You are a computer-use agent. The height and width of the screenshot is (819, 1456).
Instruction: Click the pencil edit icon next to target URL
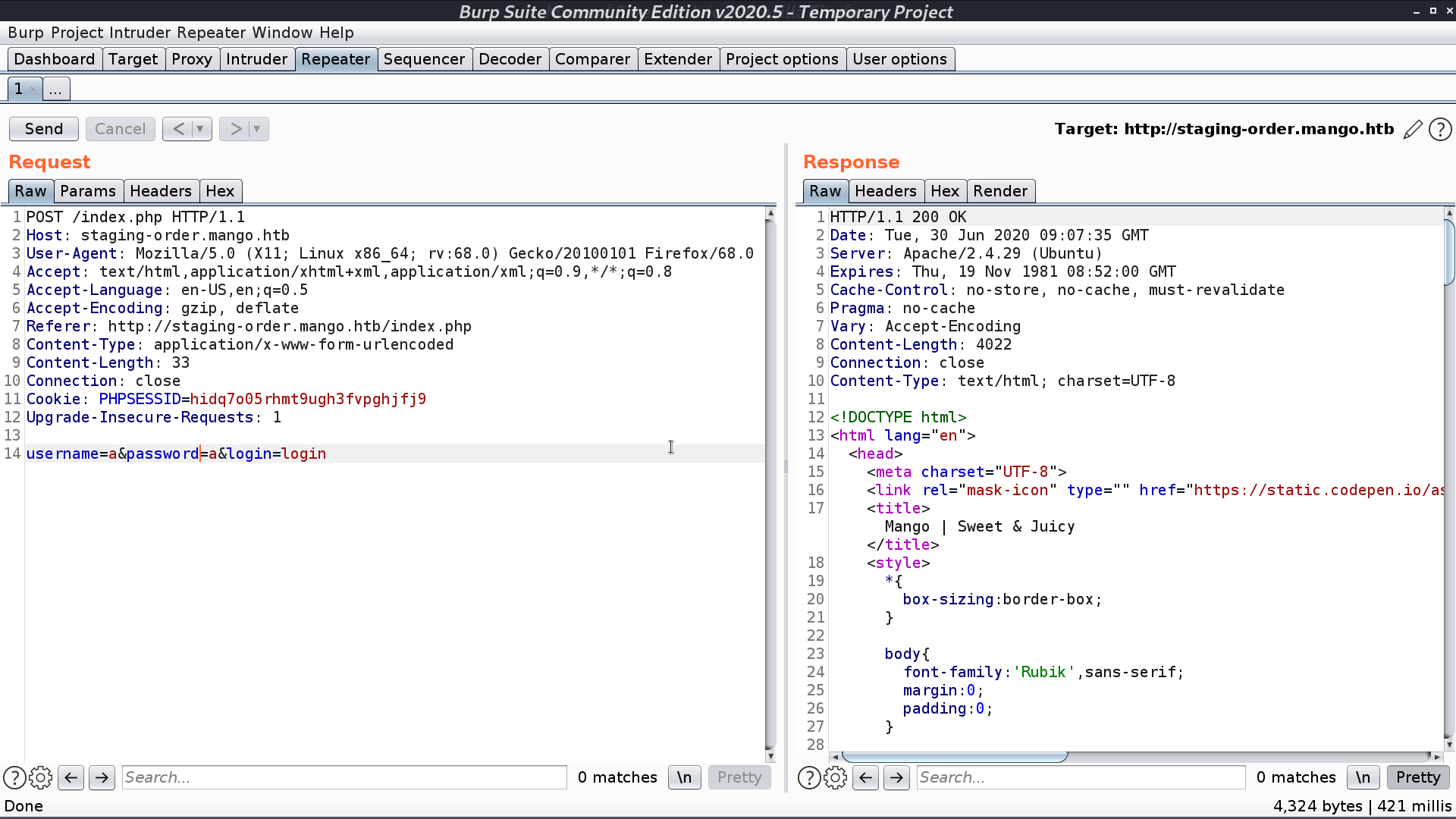point(1414,128)
